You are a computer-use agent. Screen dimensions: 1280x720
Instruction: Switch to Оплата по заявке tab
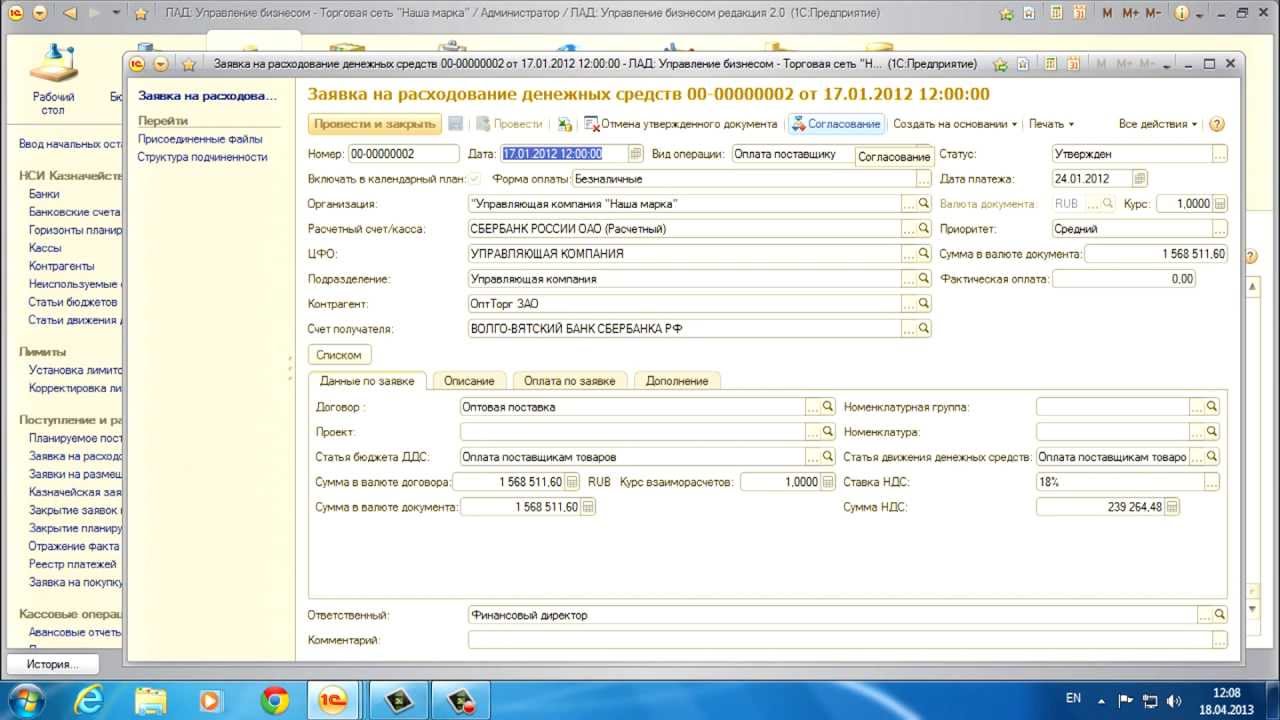pos(570,381)
